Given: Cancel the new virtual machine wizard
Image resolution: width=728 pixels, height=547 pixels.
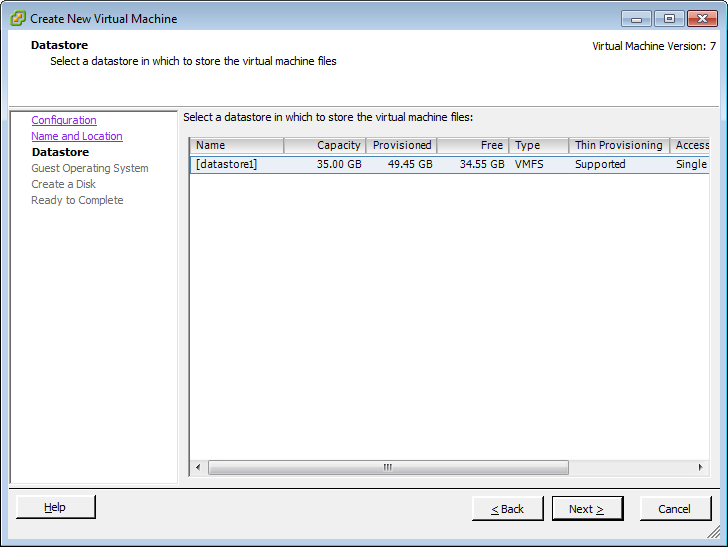Looking at the screenshot, I should point(675,509).
